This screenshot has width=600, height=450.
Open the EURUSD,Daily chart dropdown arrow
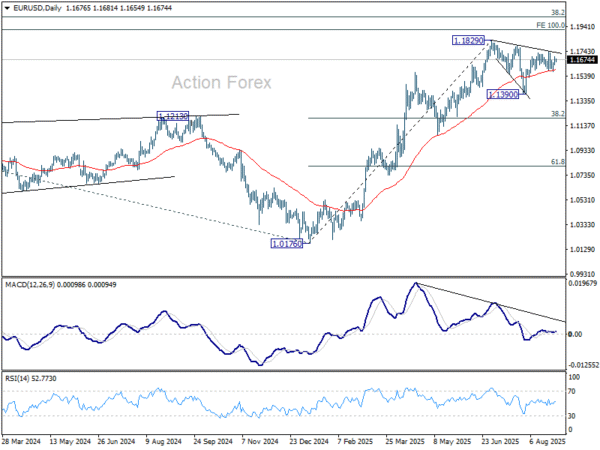[7, 8]
